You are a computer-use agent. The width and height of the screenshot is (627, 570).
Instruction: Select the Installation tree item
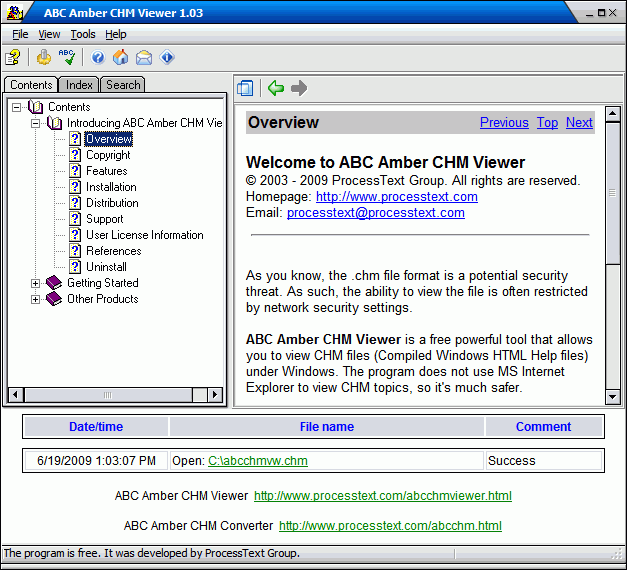(111, 187)
